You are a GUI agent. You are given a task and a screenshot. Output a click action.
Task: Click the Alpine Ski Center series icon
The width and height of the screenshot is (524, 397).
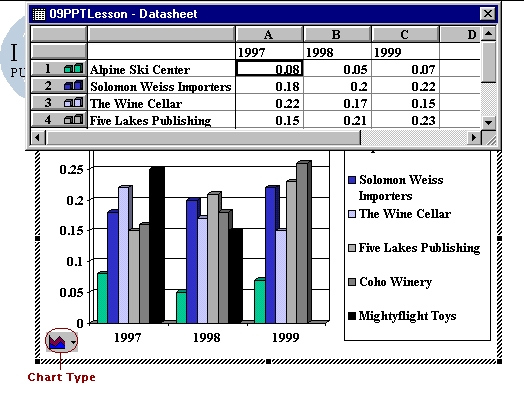(74, 69)
